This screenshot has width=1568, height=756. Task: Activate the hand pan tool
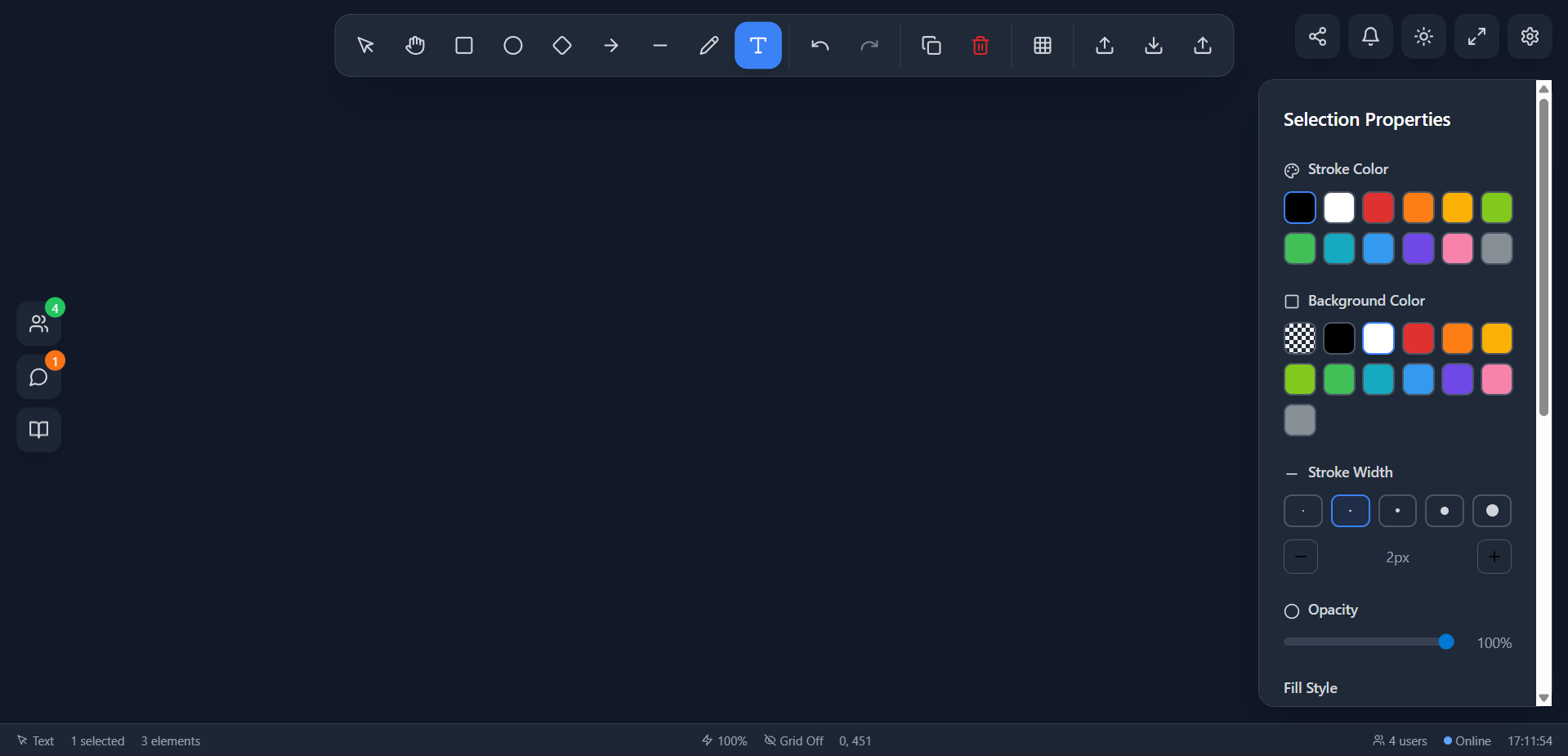tap(415, 46)
